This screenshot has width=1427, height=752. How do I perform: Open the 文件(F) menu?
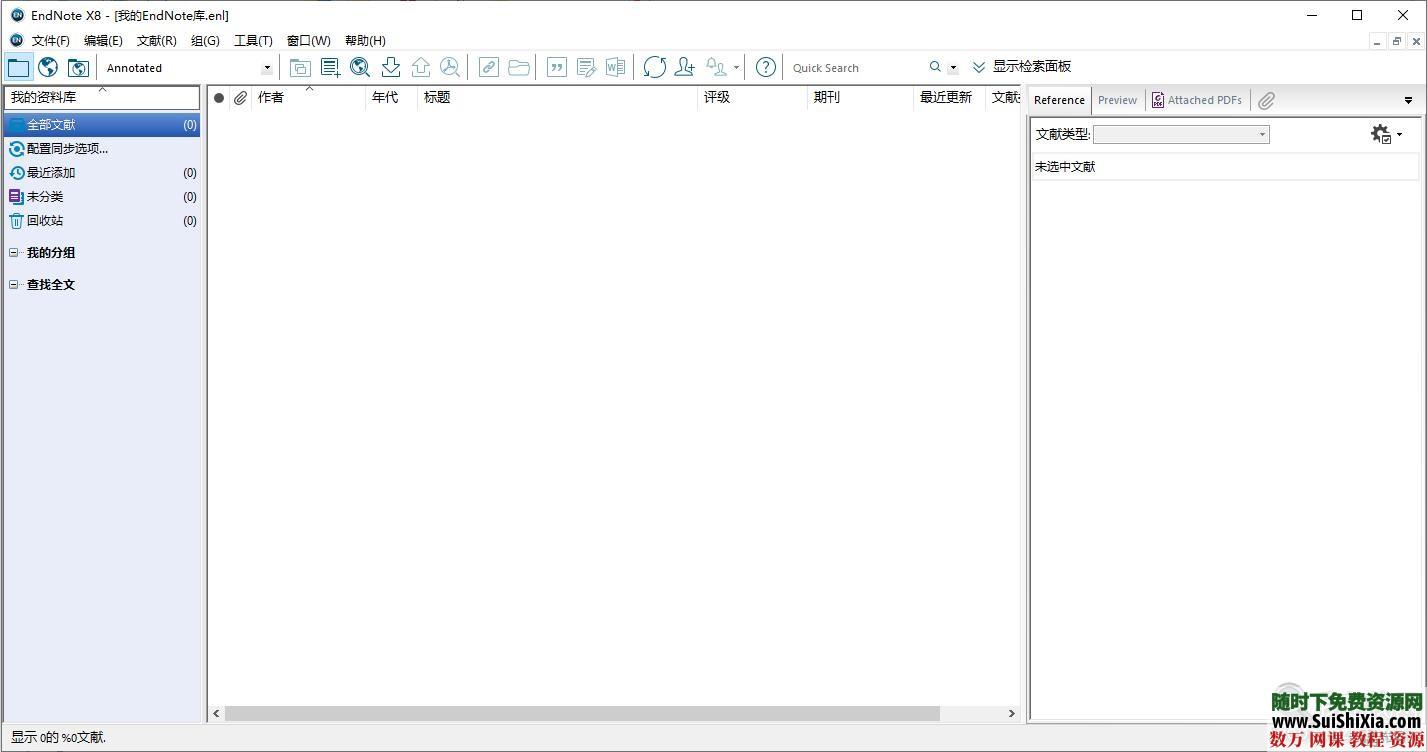pos(50,41)
